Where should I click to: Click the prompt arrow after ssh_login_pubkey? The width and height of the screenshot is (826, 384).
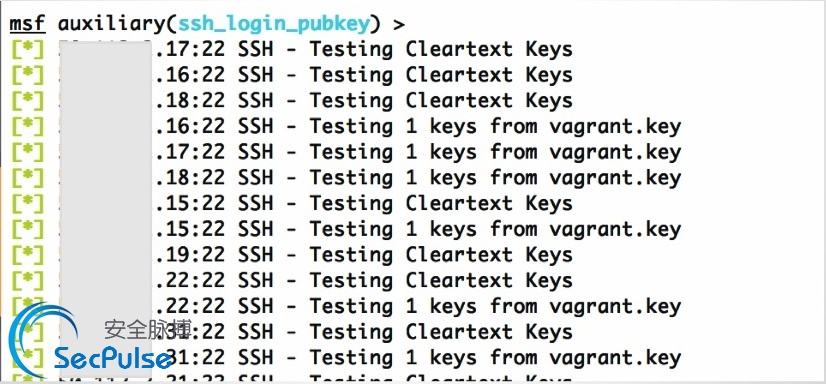(x=399, y=25)
